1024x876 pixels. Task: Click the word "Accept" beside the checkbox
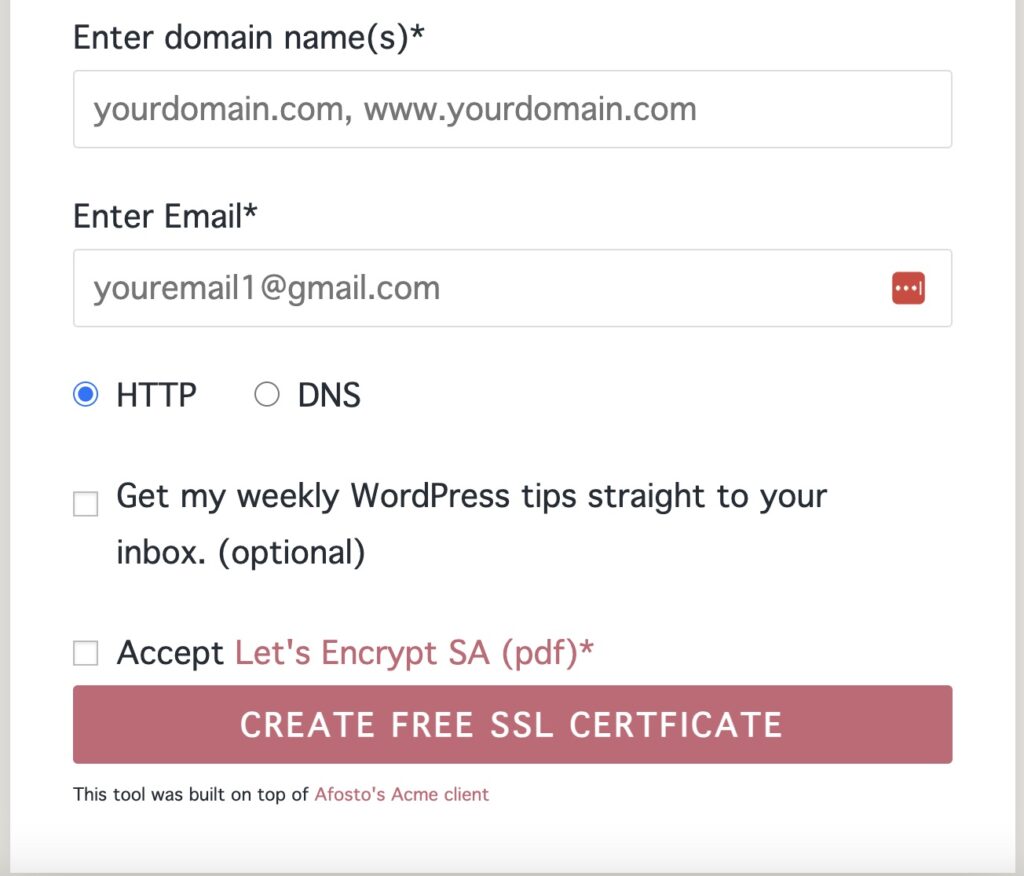click(x=170, y=653)
